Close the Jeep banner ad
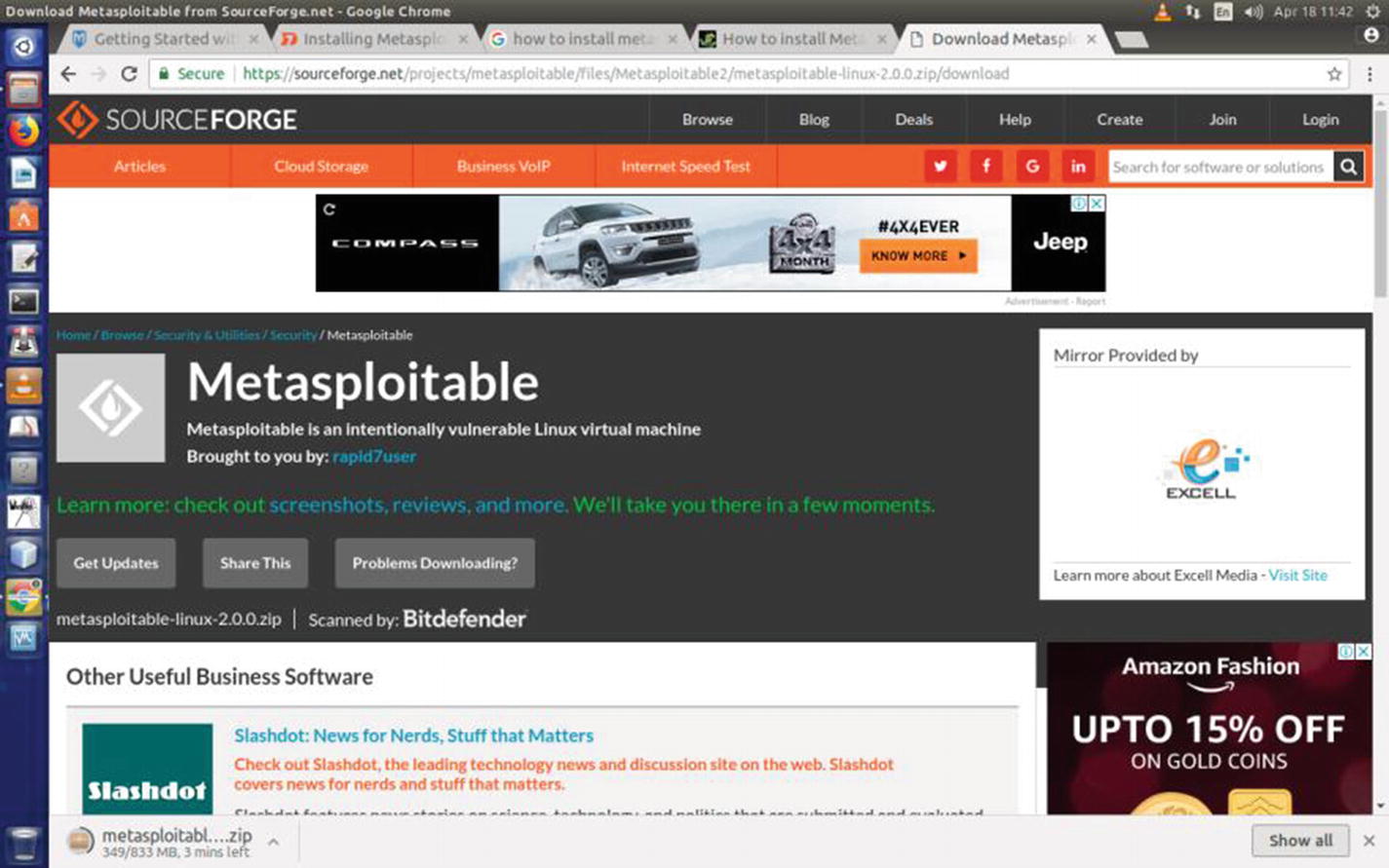1389x868 pixels. point(1097,204)
